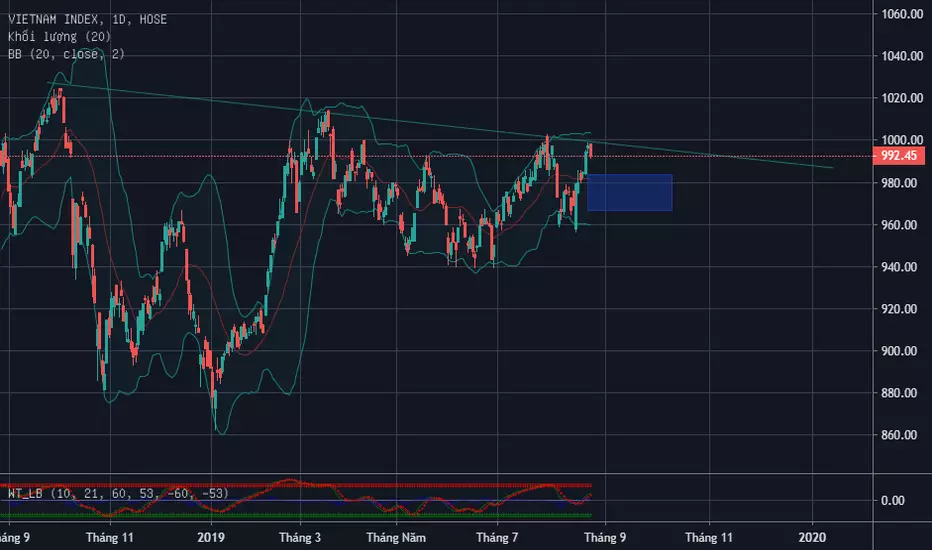Select the blue shaded rectangle drawing
Screen dimensions: 932x550
[x=629, y=192]
